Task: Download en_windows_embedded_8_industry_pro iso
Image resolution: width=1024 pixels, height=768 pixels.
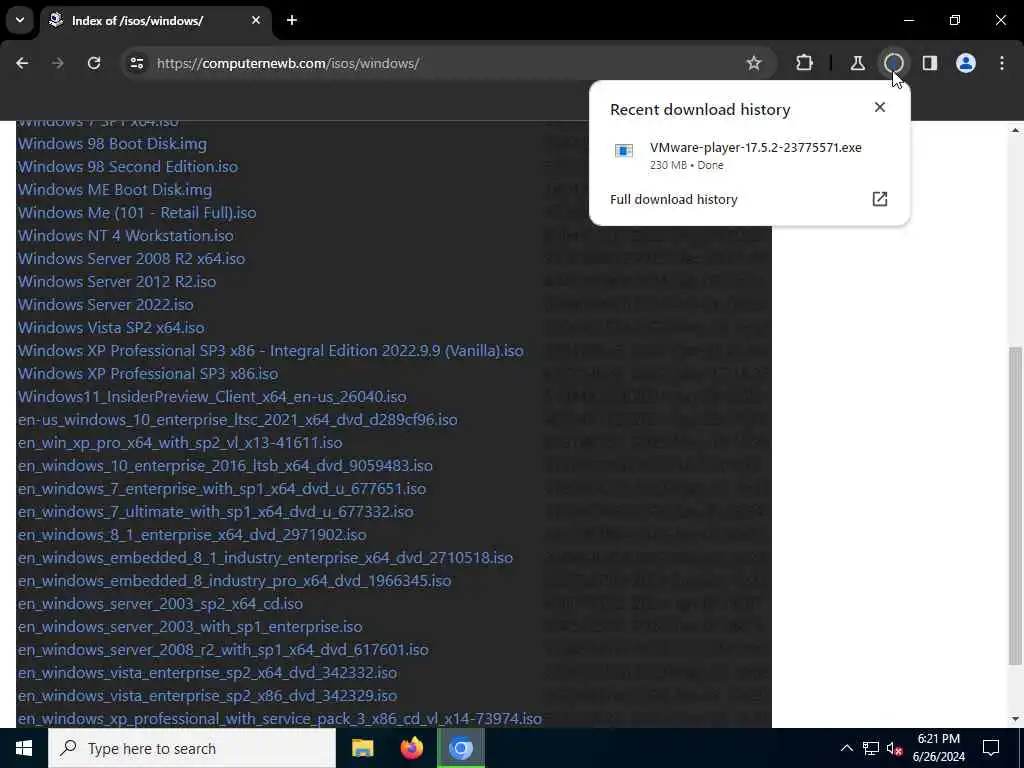Action: [234, 581]
